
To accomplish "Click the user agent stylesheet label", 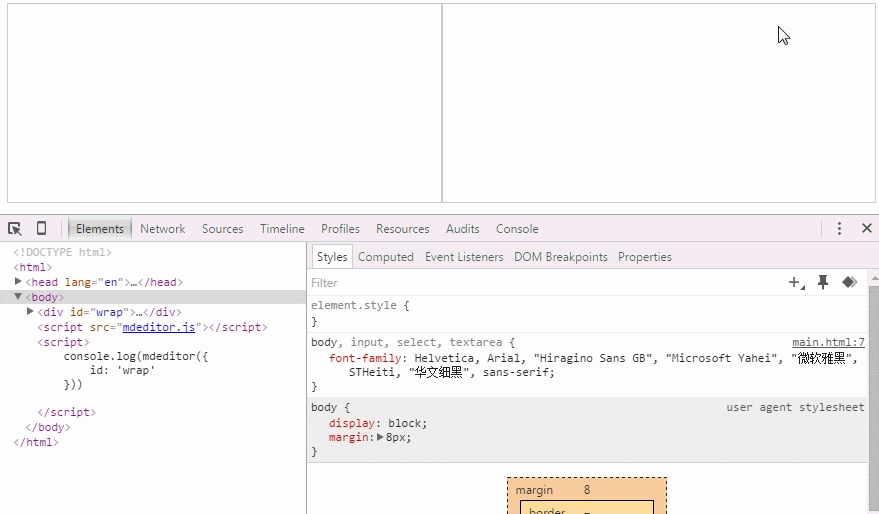I will 795,407.
